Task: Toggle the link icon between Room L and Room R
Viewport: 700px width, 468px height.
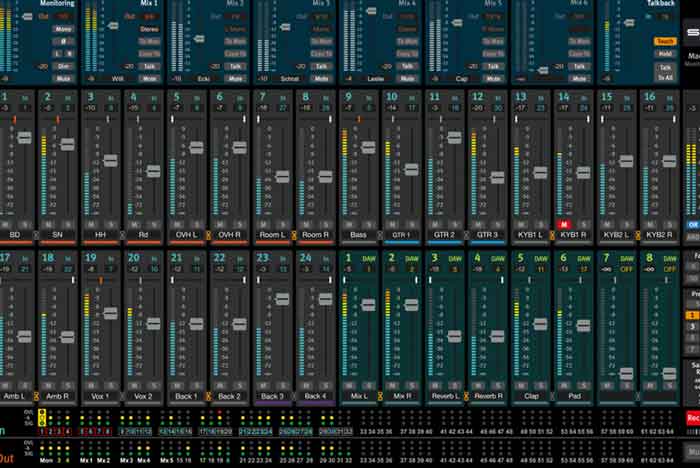Action: (294, 235)
